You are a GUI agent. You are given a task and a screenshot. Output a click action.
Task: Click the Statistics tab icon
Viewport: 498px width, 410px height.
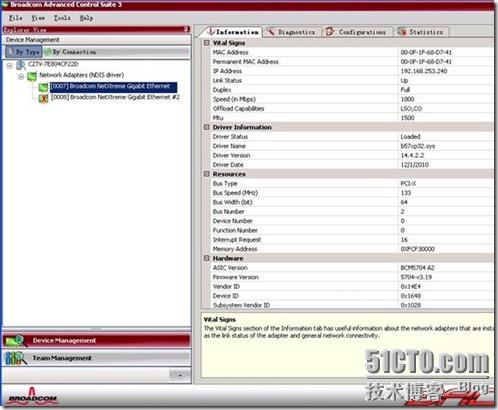pyautogui.click(x=402, y=32)
